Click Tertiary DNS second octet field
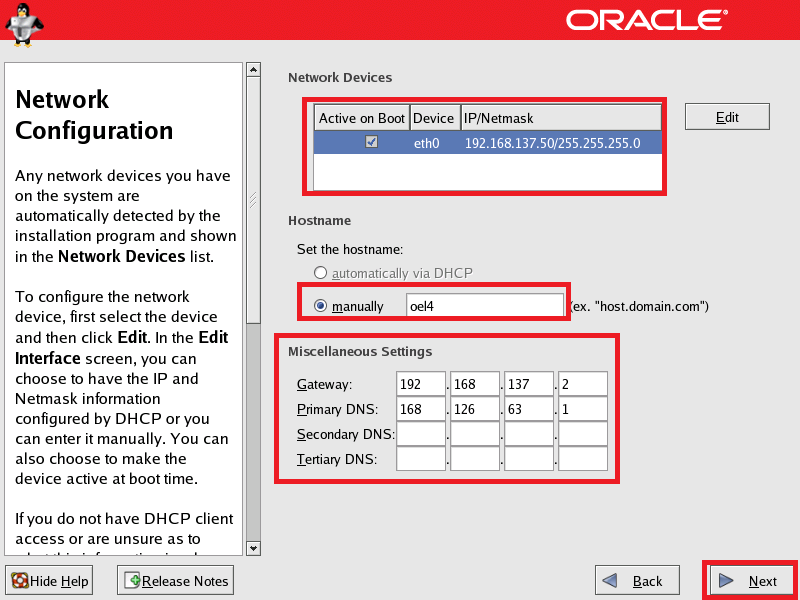Viewport: 800px width, 600px height. 475,459
